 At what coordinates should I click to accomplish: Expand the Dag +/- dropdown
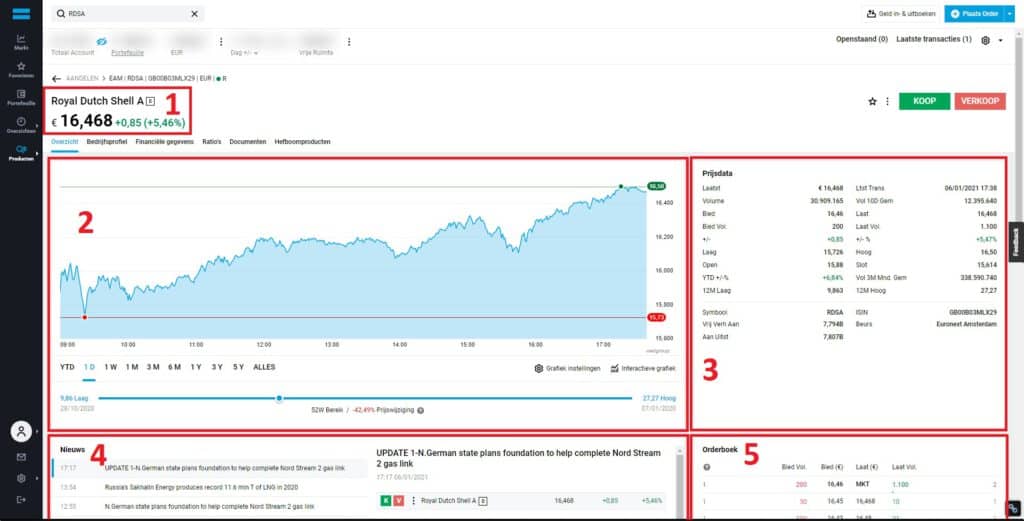tap(255, 53)
